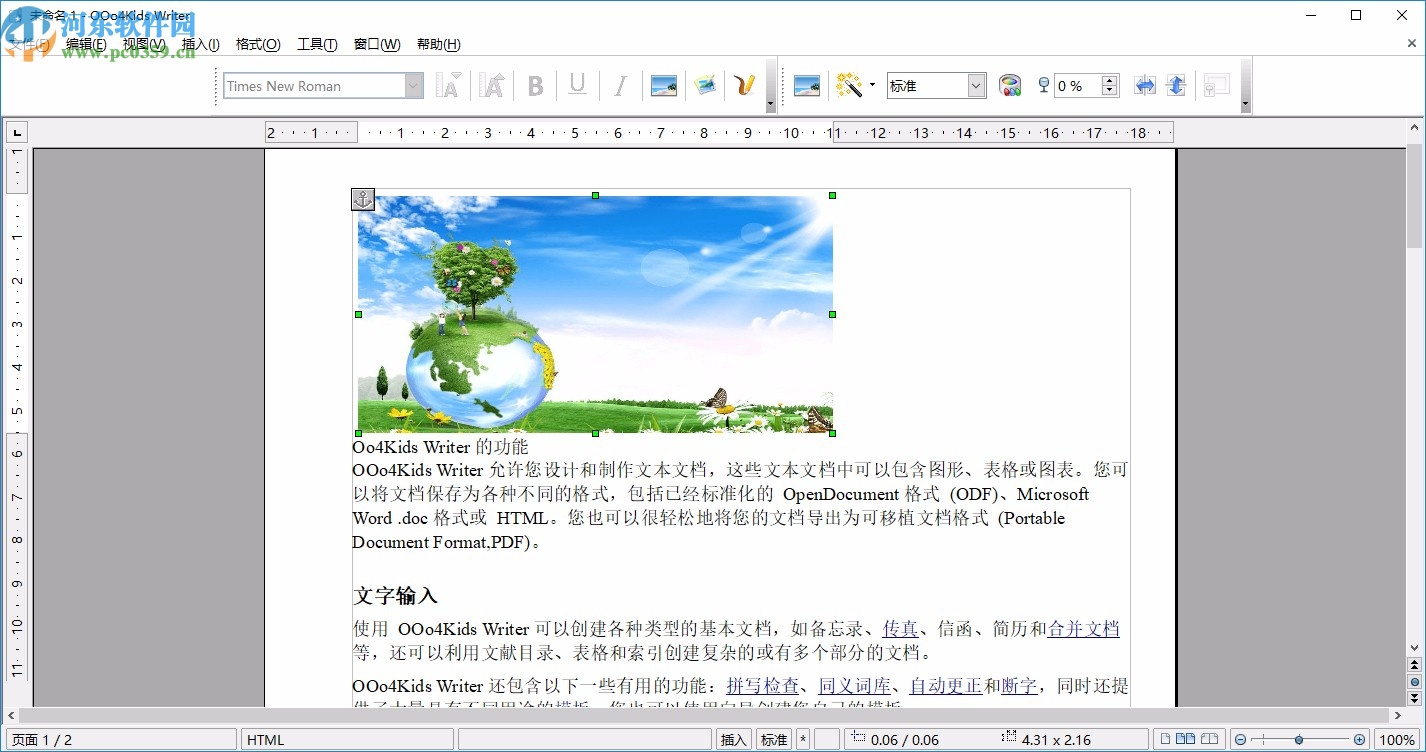
Task: Click the zoom slider handle in status bar
Action: [x=1299, y=740]
